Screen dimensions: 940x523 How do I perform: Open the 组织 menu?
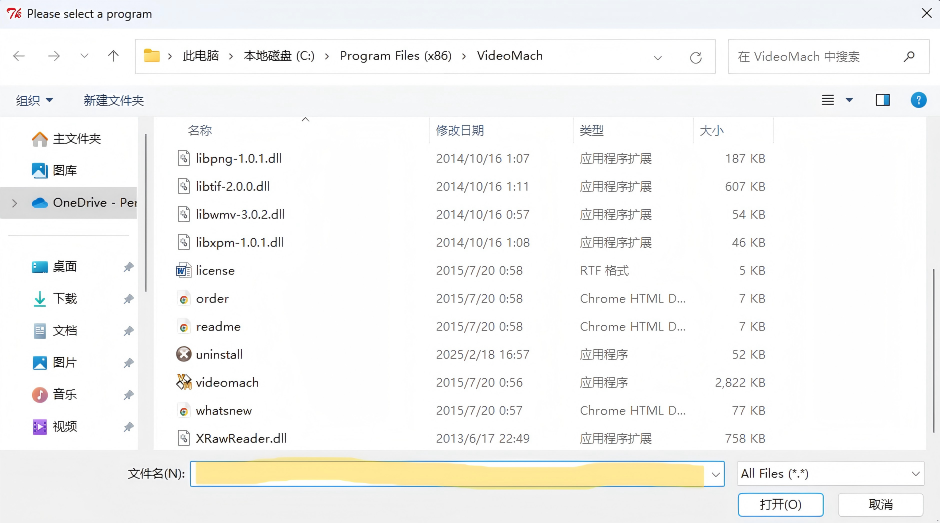(x=34, y=100)
